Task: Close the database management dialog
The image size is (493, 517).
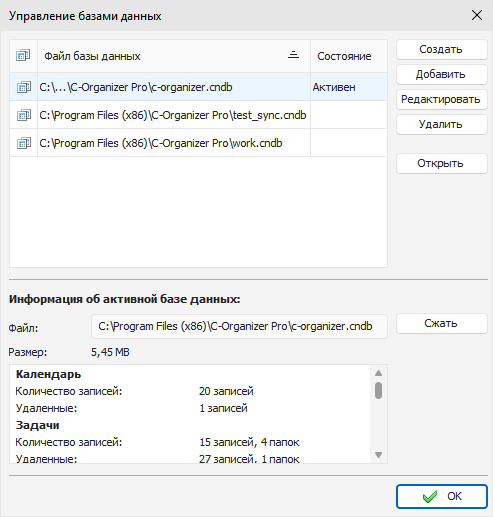Action: (x=477, y=15)
